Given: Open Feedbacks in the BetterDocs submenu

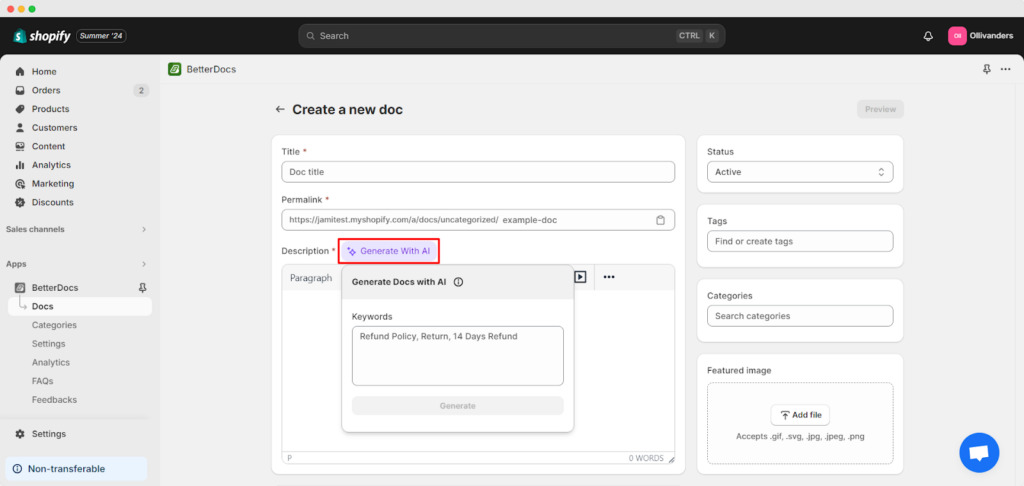Looking at the screenshot, I should (x=54, y=399).
